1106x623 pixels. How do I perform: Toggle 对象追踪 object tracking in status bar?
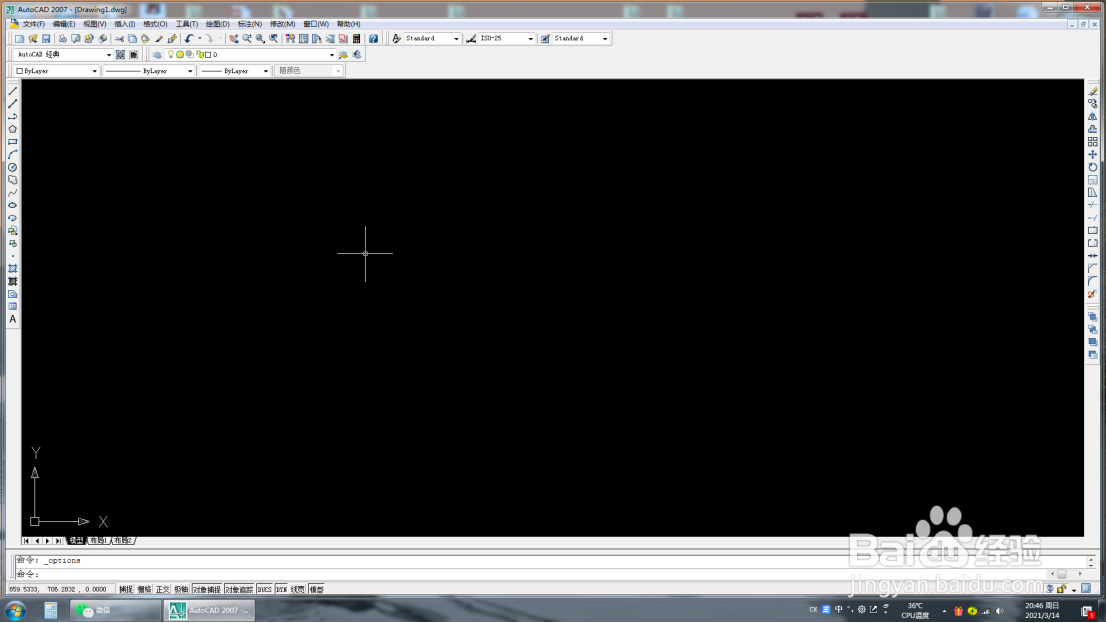tap(239, 589)
